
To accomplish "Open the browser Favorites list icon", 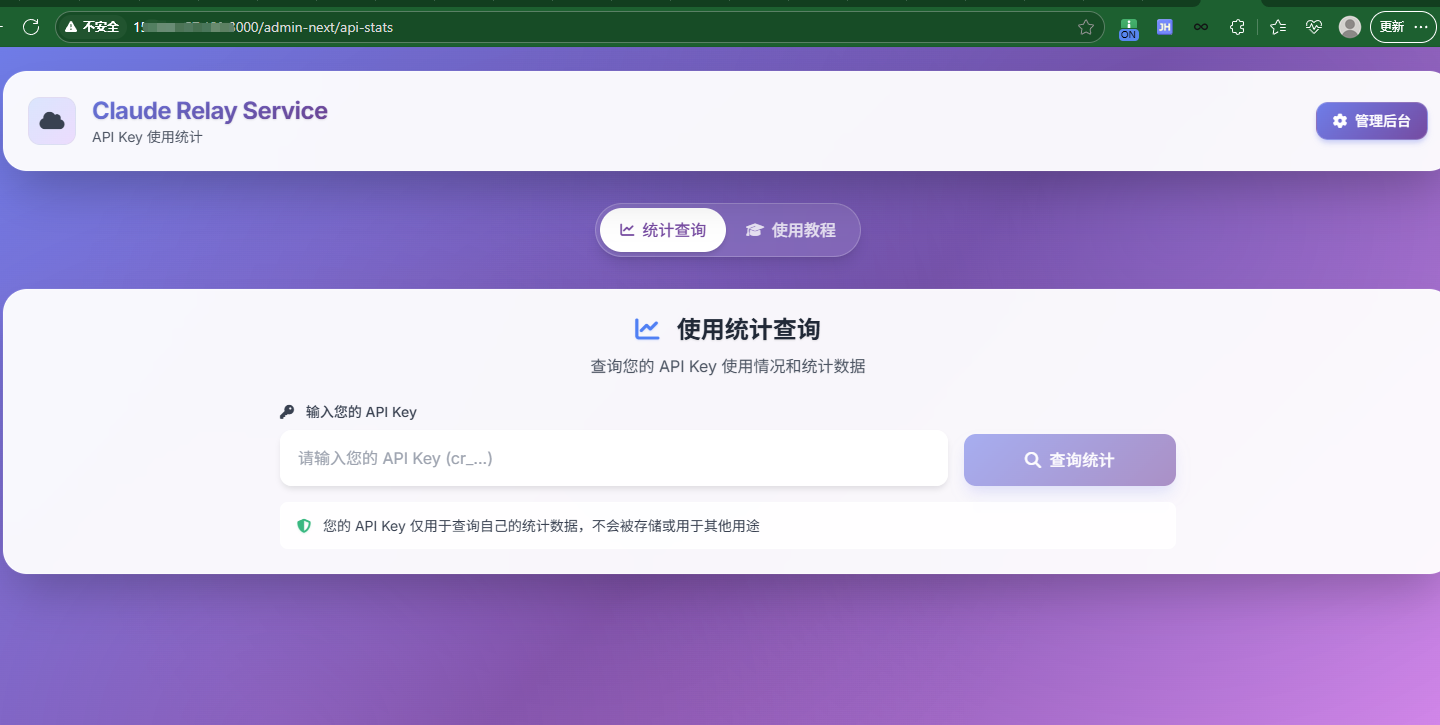I will (x=1277, y=27).
